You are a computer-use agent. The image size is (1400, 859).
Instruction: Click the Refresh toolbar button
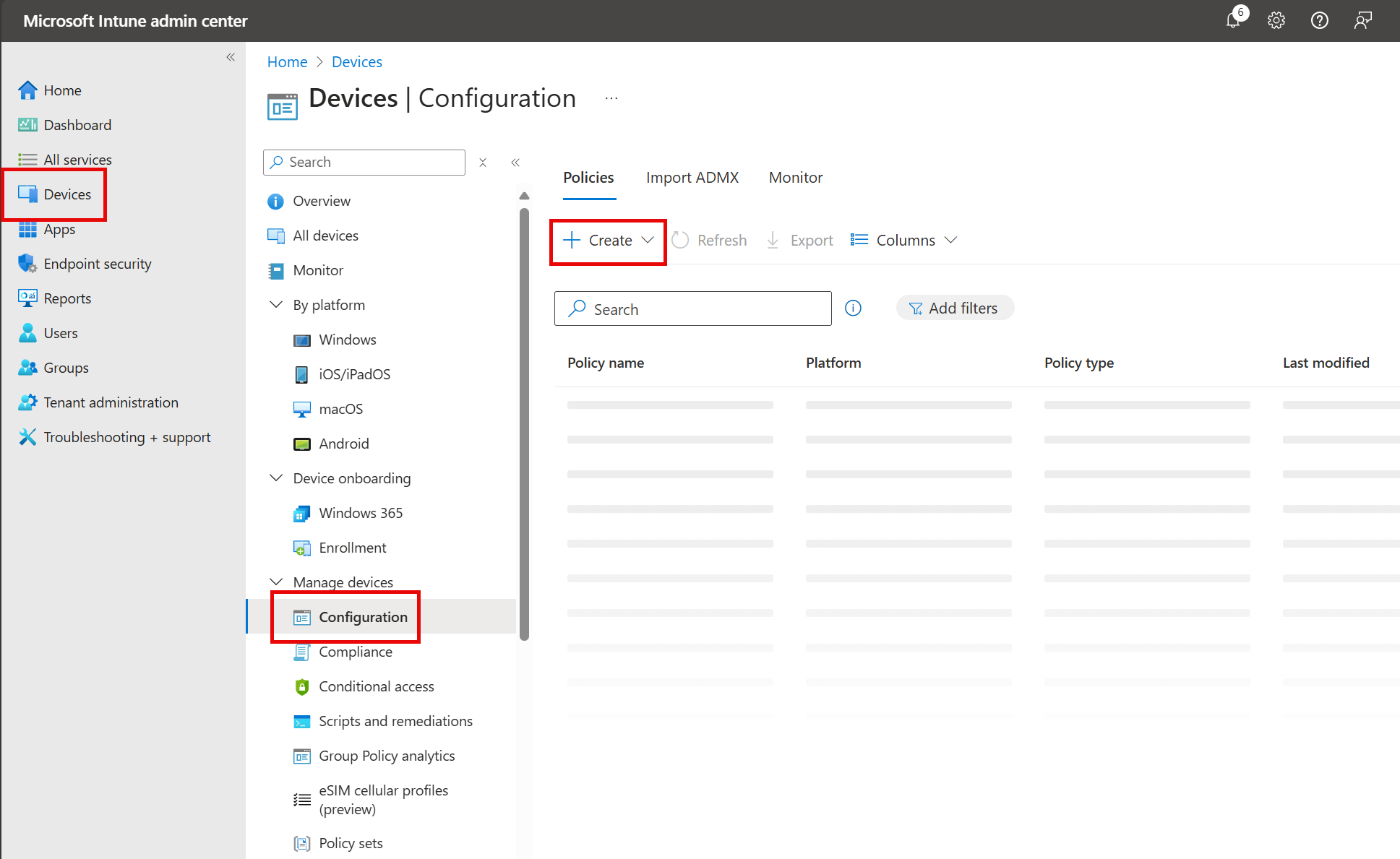point(709,241)
